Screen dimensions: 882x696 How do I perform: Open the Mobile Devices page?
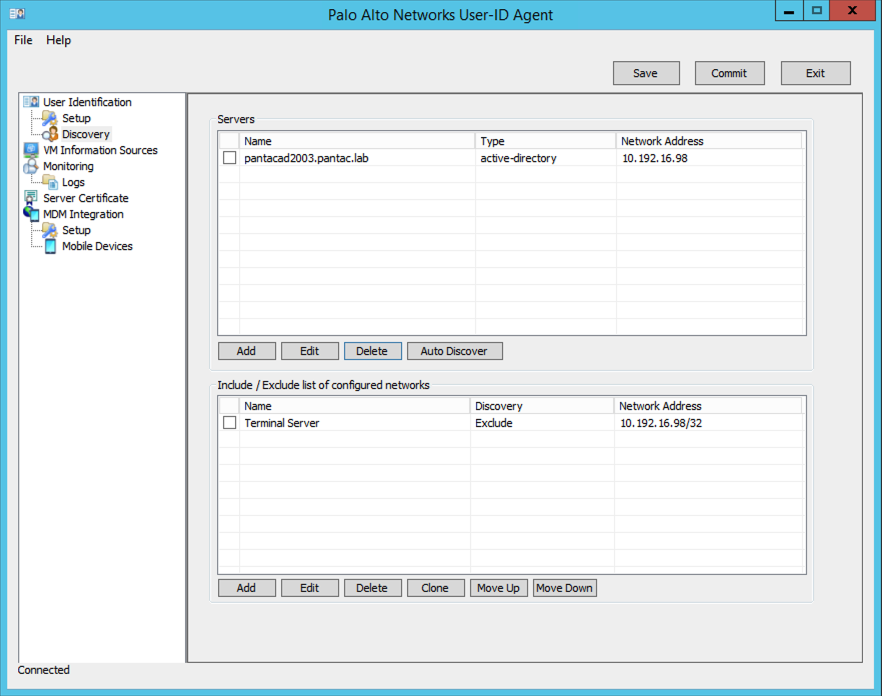click(95, 245)
